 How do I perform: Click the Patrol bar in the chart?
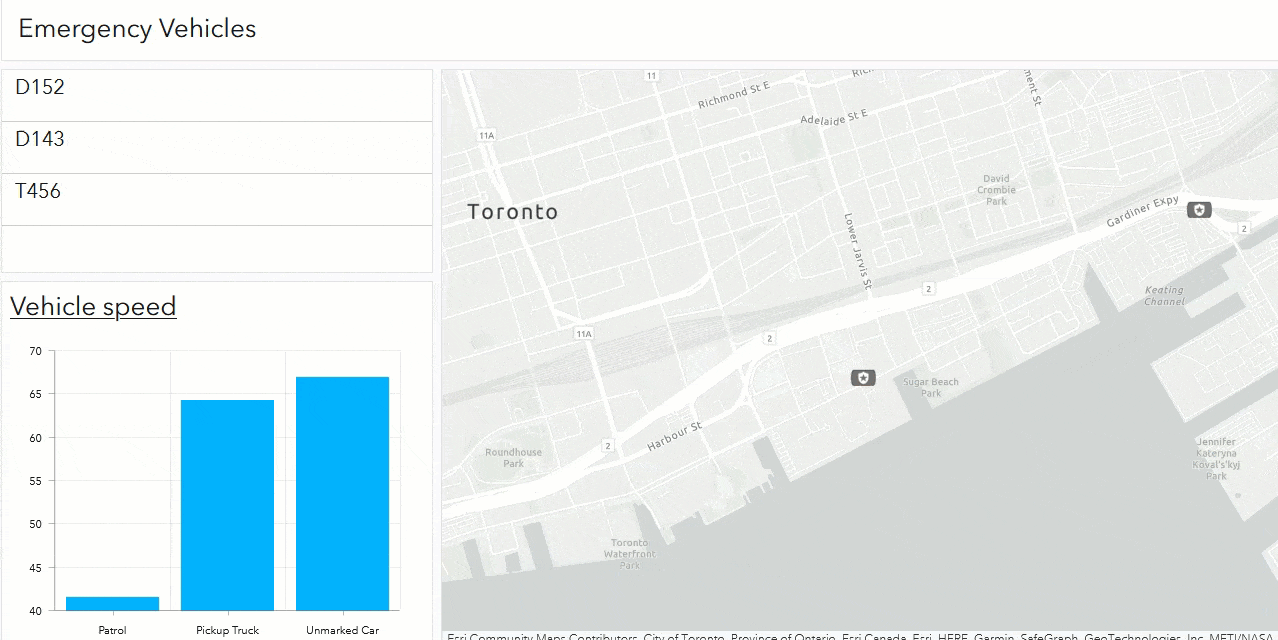pyautogui.click(x=111, y=605)
